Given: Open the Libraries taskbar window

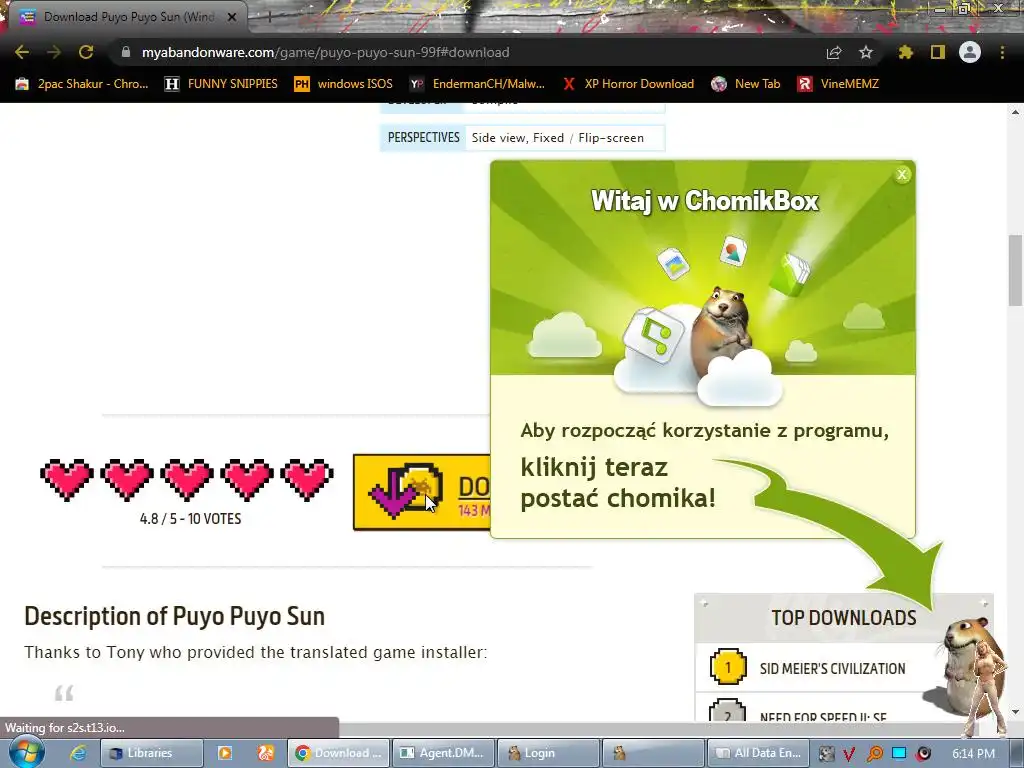Looking at the screenshot, I should point(152,753).
